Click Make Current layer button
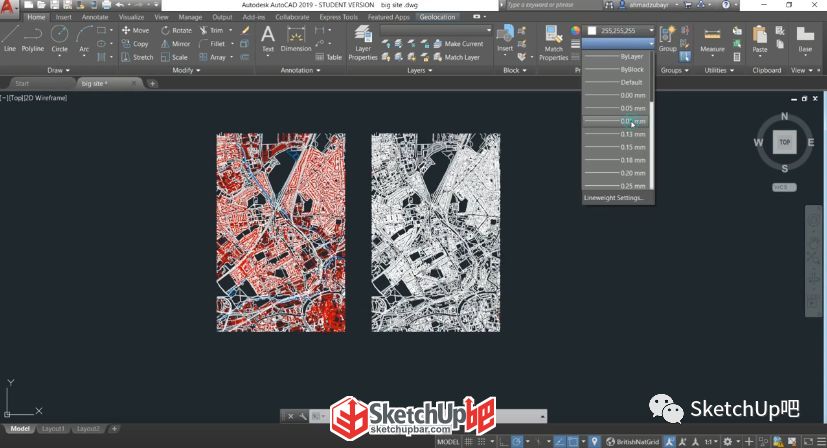Screen dimensions: 827x448 458,44
